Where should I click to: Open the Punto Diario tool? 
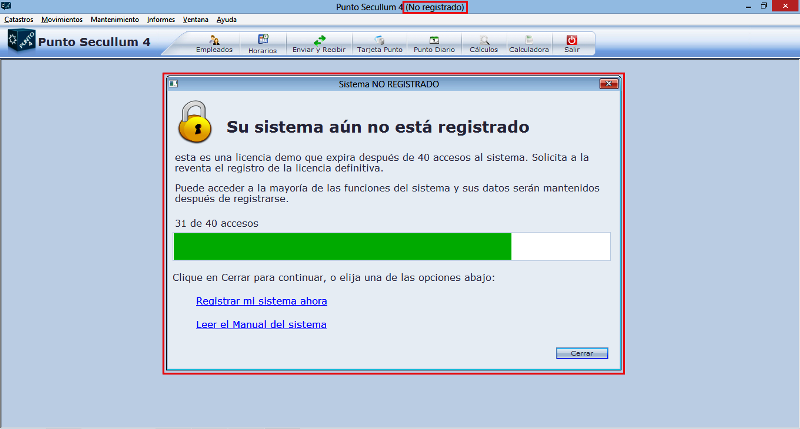coord(434,44)
